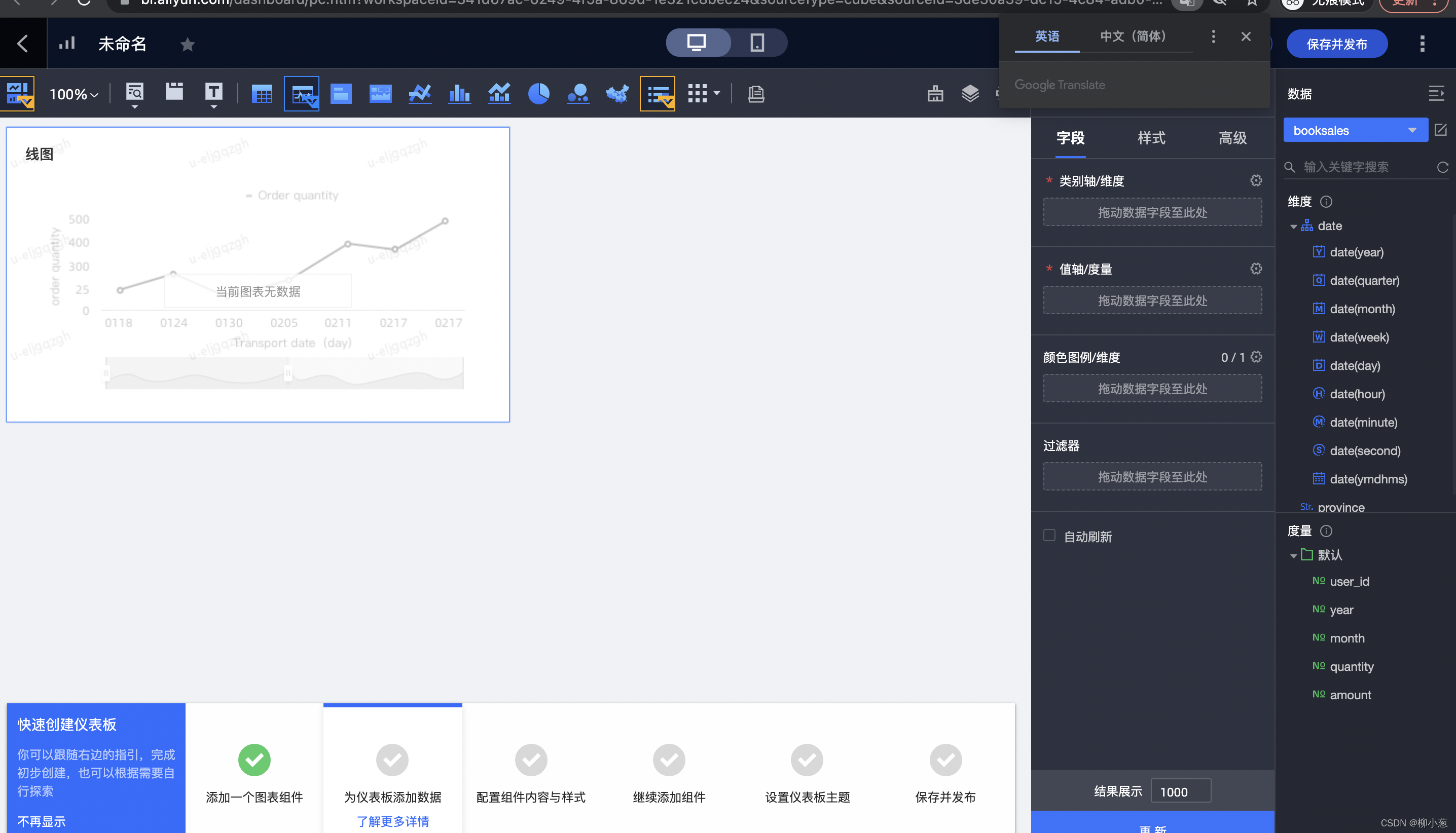The width and height of the screenshot is (1456, 833).
Task: Open settings gear for 值轴/度量
Action: [x=1256, y=269]
